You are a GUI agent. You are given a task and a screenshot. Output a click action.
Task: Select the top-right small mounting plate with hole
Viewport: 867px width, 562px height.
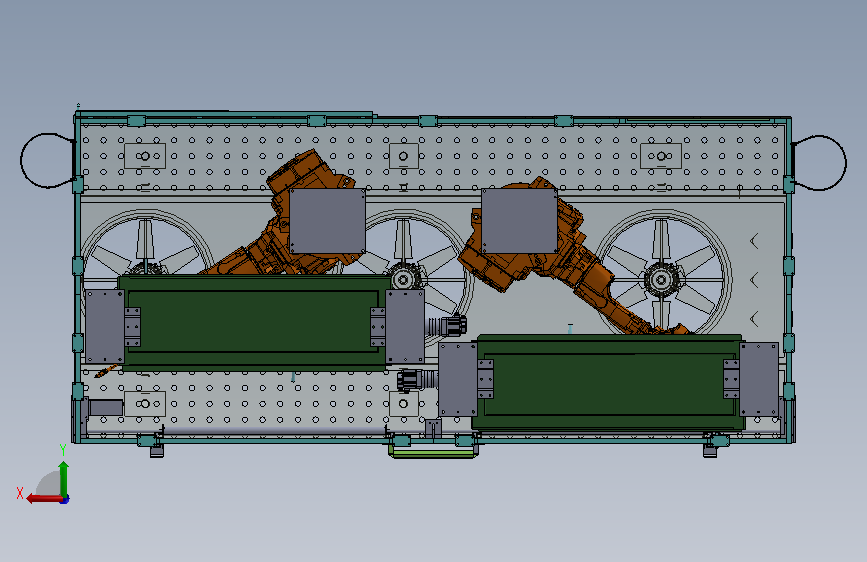point(661,156)
